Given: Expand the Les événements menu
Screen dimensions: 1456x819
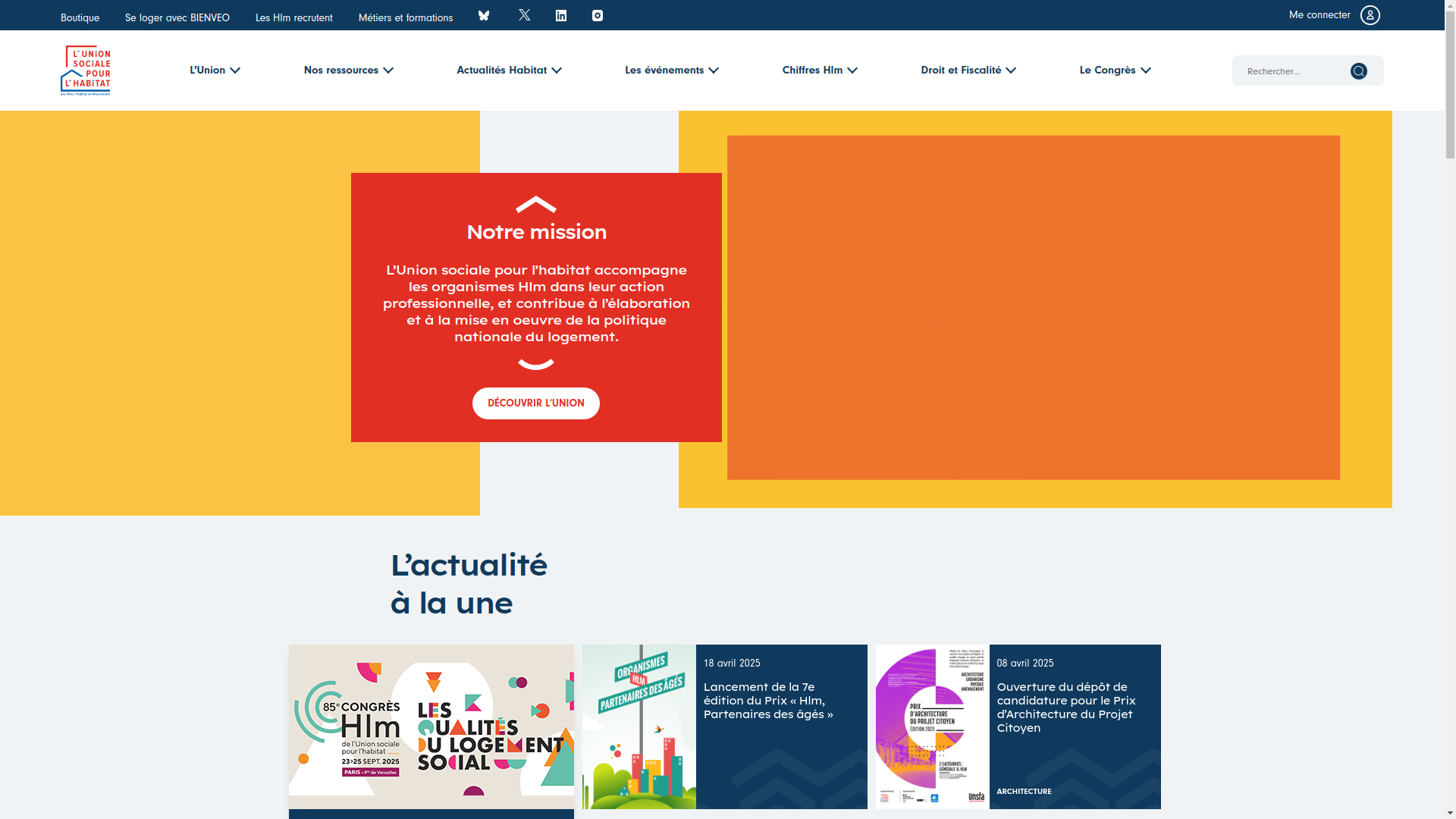Looking at the screenshot, I should (x=672, y=70).
